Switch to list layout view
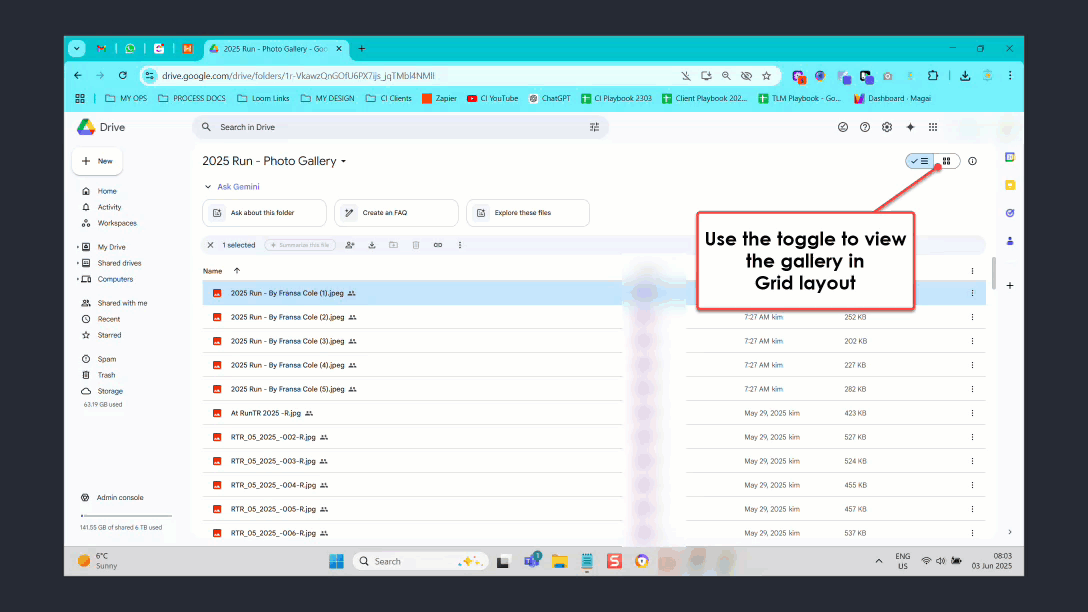Screen dimensions: 1088x612 point(920,161)
